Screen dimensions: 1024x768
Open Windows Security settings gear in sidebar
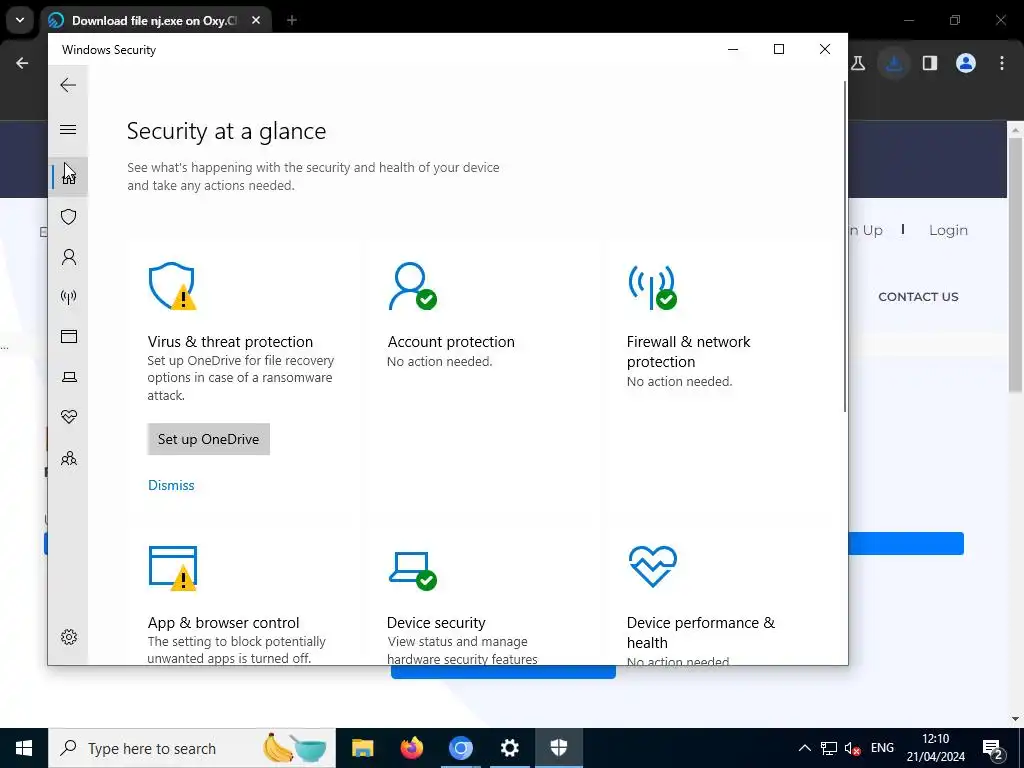click(x=69, y=637)
